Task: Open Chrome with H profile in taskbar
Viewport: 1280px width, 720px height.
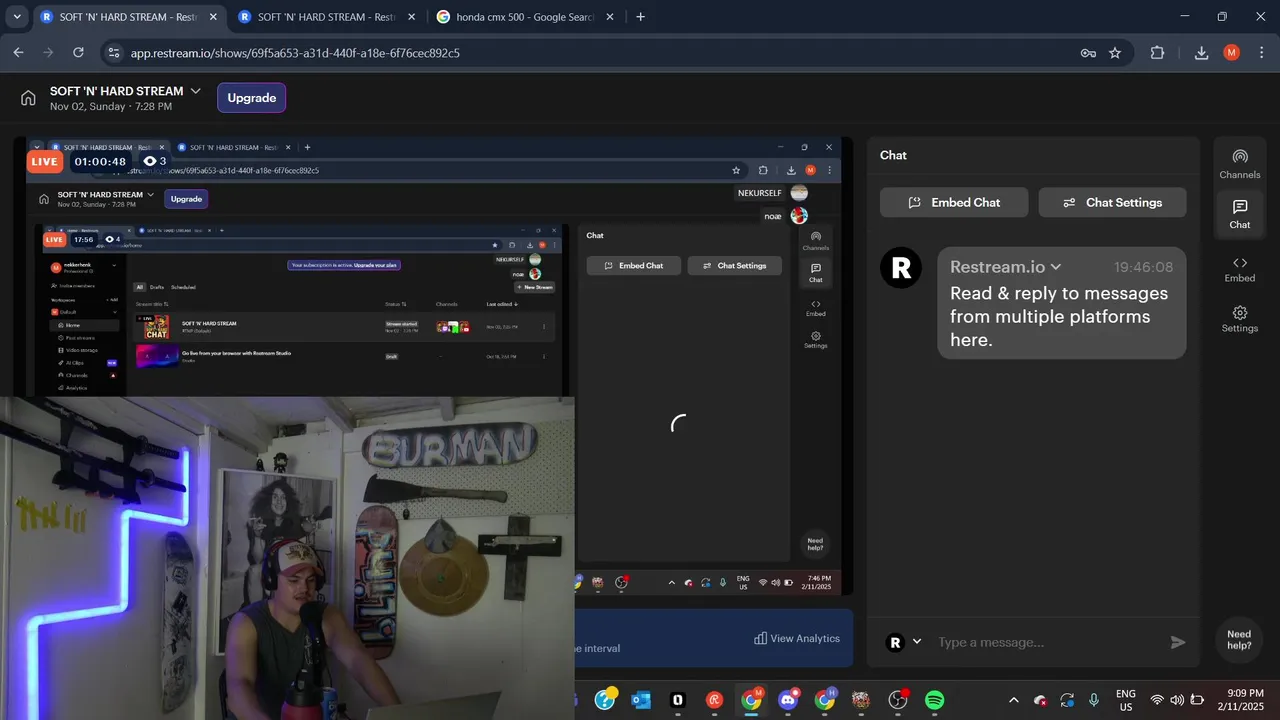Action: tap(825, 700)
